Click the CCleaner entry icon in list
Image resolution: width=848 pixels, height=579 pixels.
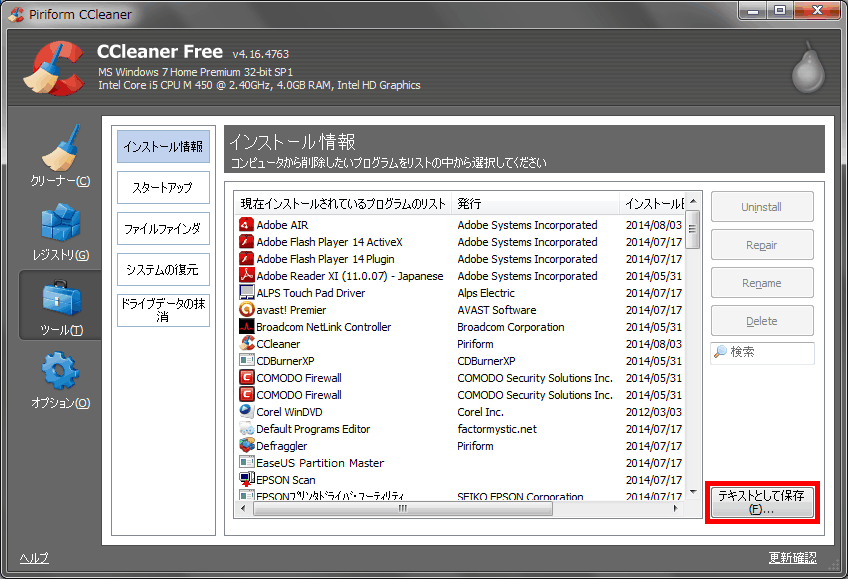247,343
